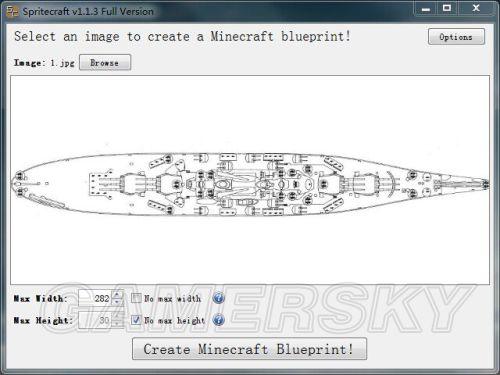The image size is (500, 375).
Task: Open help for Max Width setting
Action: click(218, 298)
